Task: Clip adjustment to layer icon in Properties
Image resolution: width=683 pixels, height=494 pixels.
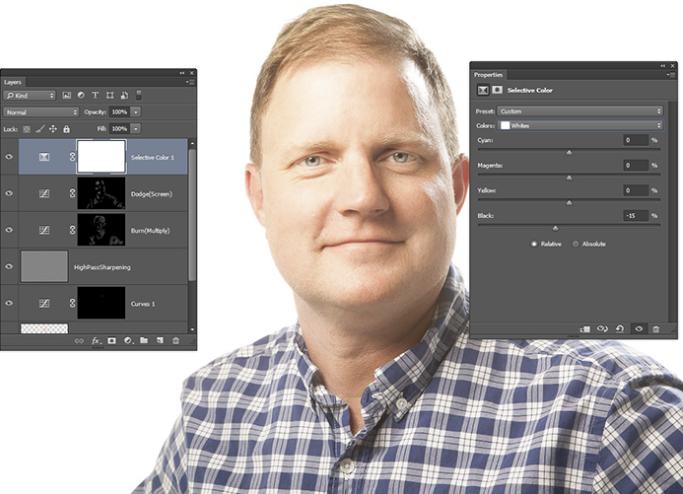Action: click(585, 329)
